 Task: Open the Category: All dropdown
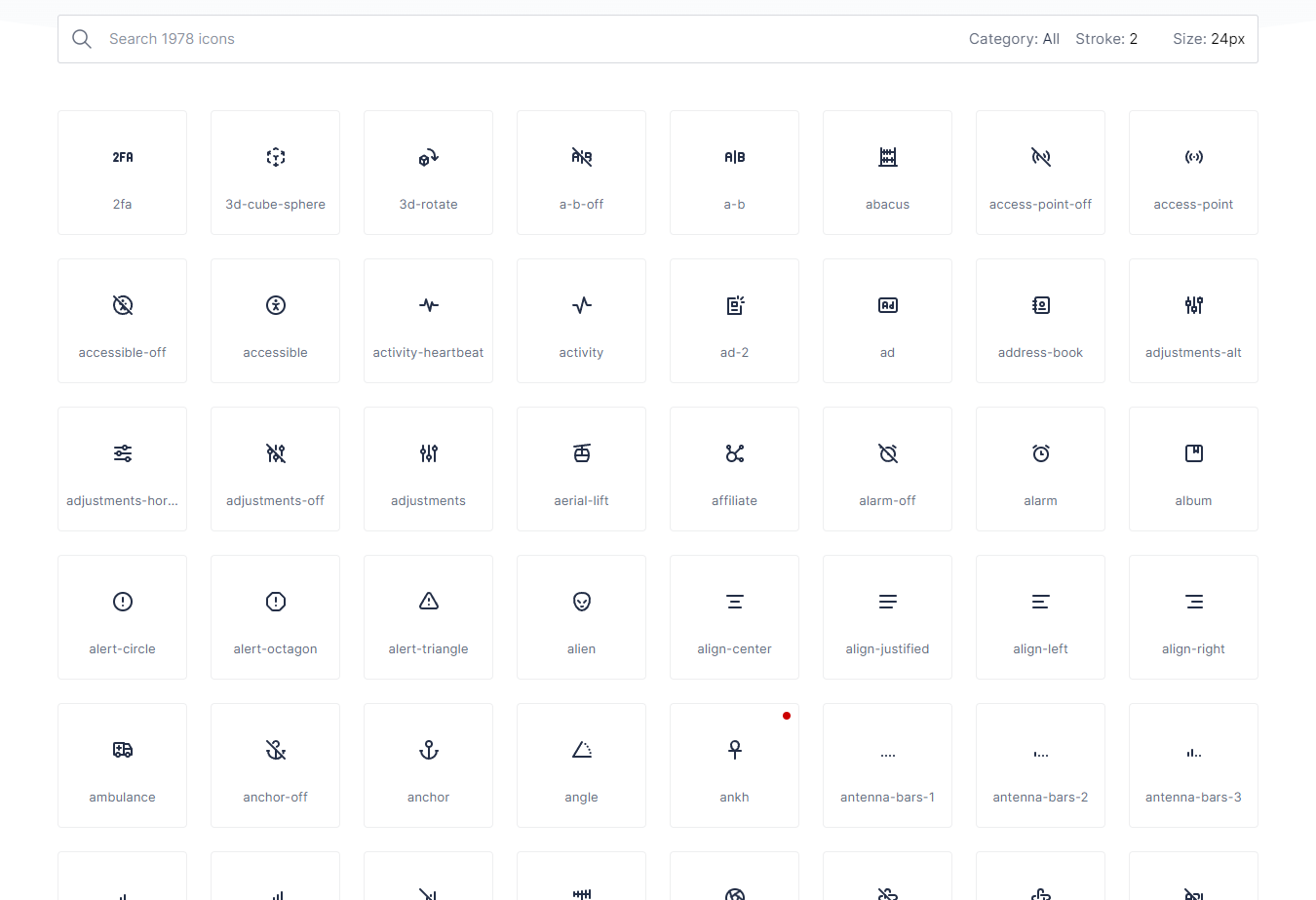click(1014, 39)
